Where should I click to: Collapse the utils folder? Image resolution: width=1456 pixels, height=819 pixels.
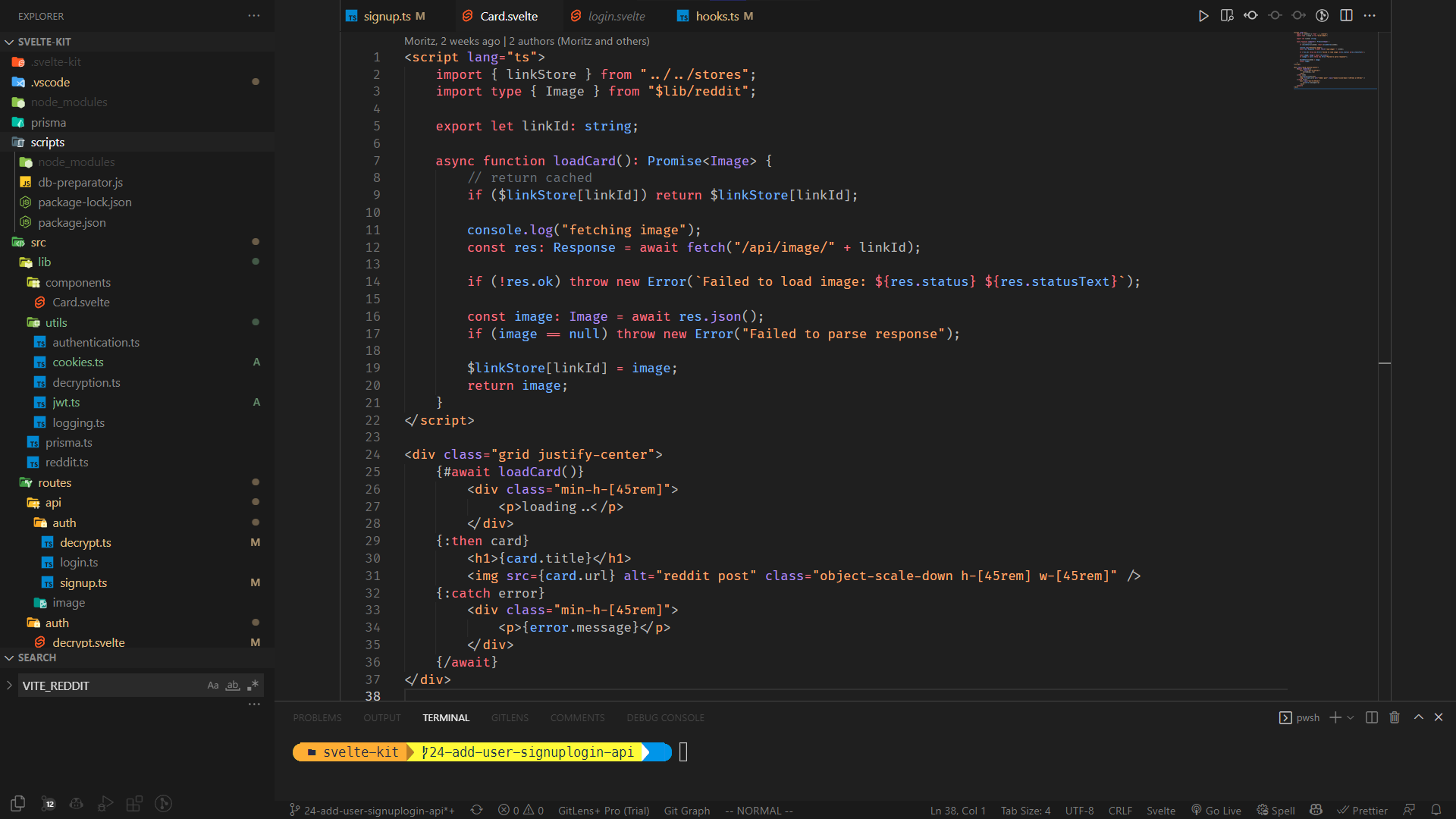click(x=136, y=322)
